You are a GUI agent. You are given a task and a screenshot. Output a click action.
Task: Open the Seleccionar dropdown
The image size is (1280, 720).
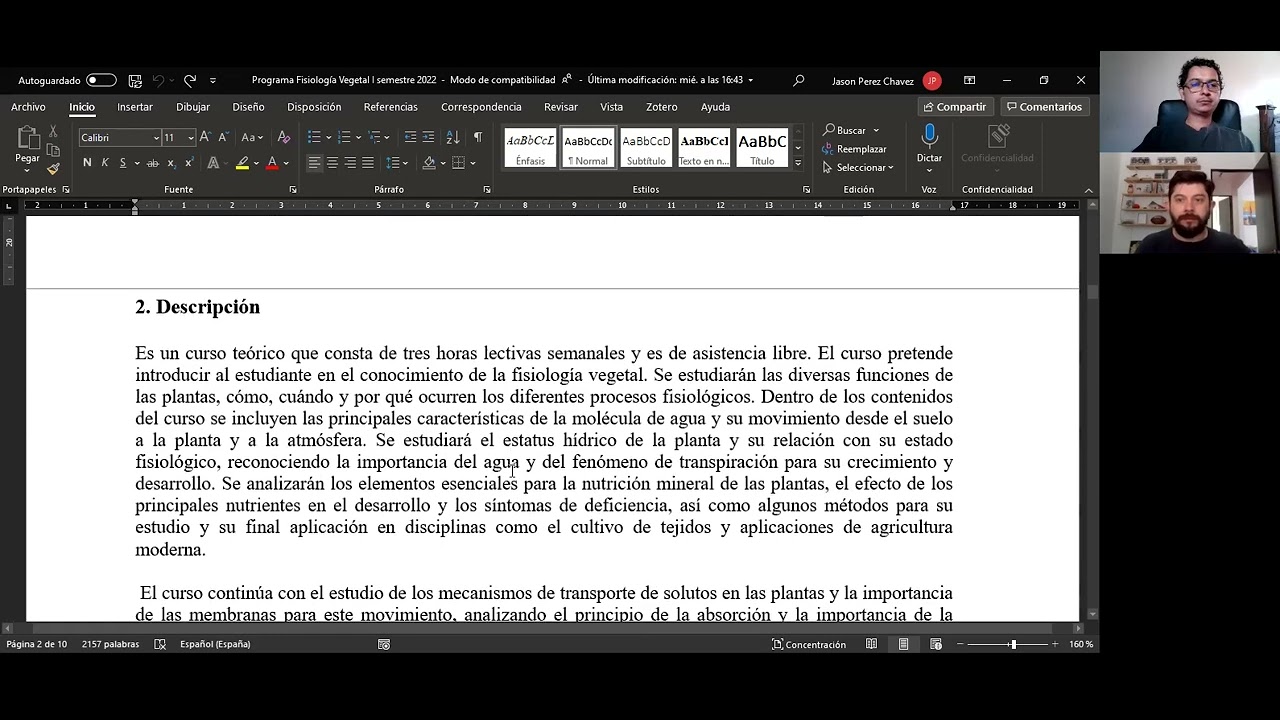858,168
